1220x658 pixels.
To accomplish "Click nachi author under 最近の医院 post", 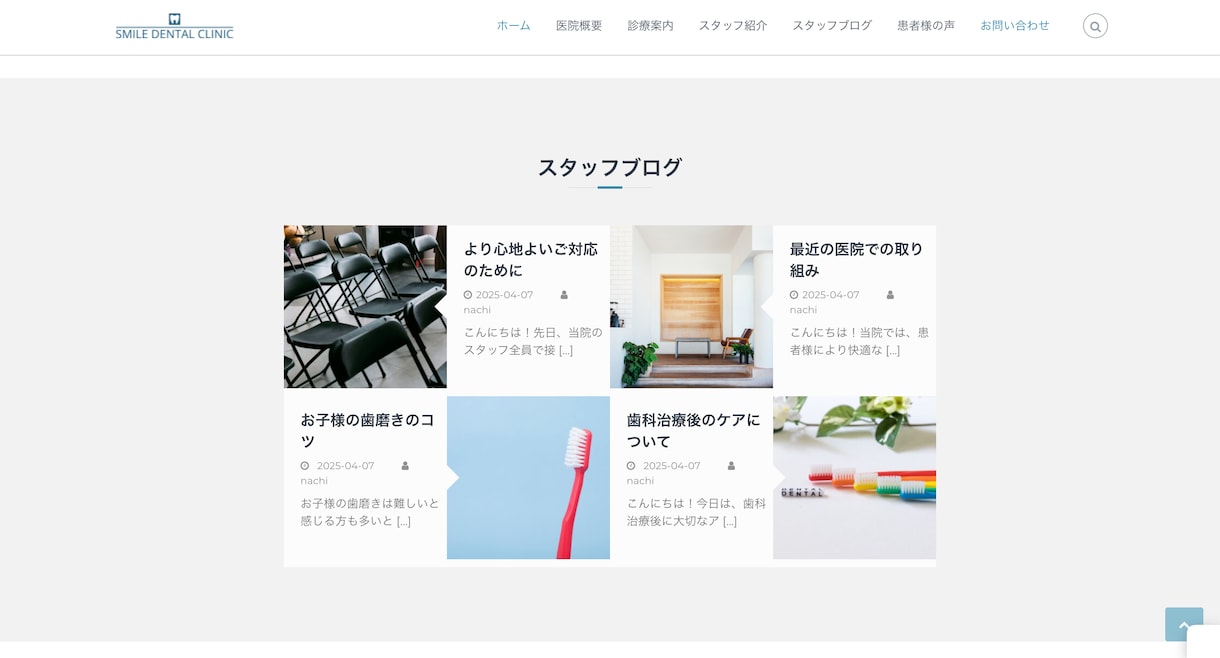I will [803, 310].
